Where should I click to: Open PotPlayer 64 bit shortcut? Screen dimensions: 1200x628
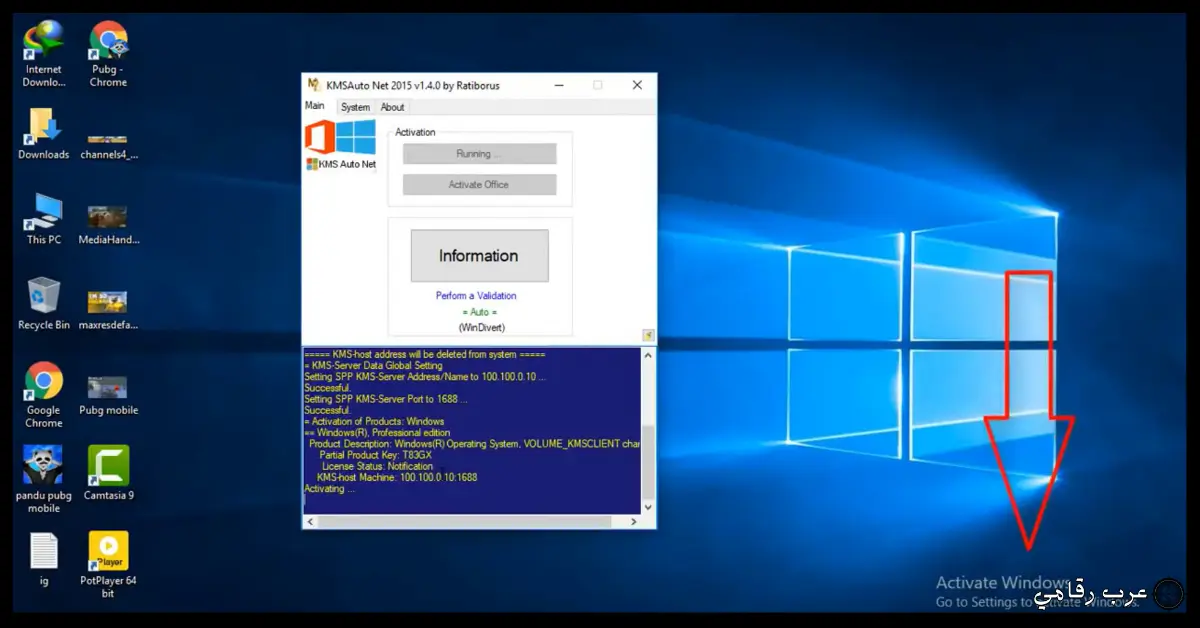108,552
